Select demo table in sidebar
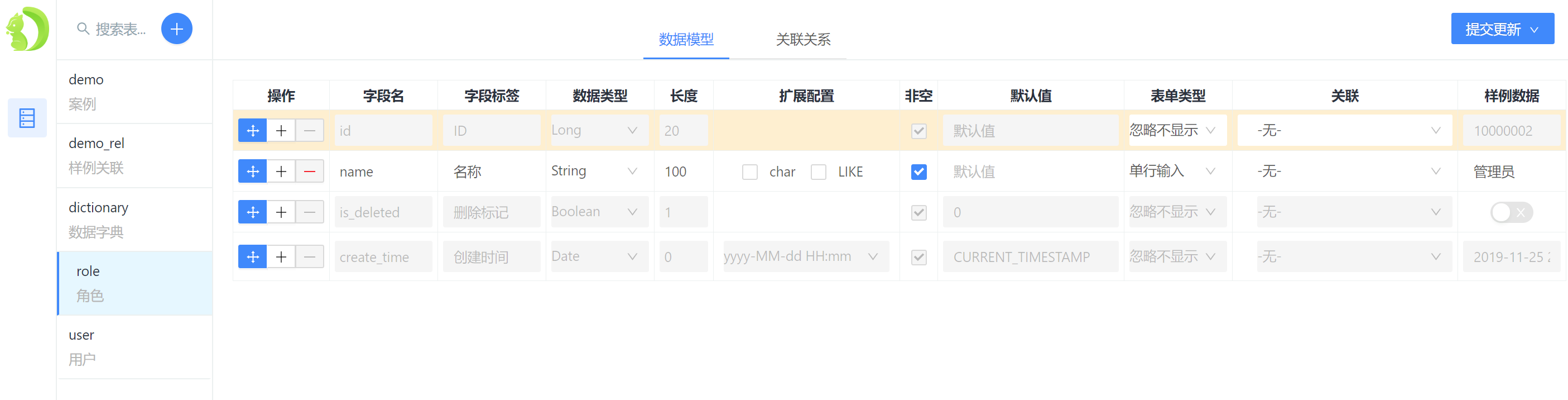This screenshot has height=400, width=1568. pyautogui.click(x=134, y=92)
